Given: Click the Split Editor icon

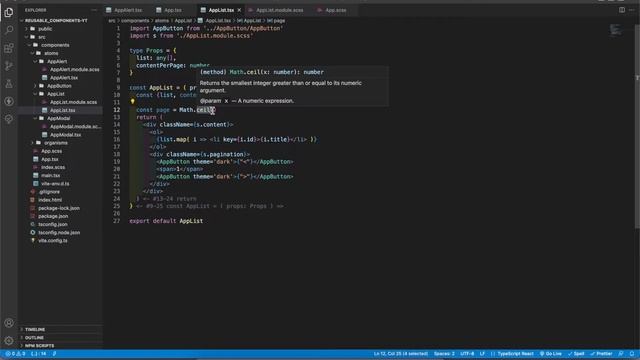Looking at the screenshot, I should (x=622, y=10).
